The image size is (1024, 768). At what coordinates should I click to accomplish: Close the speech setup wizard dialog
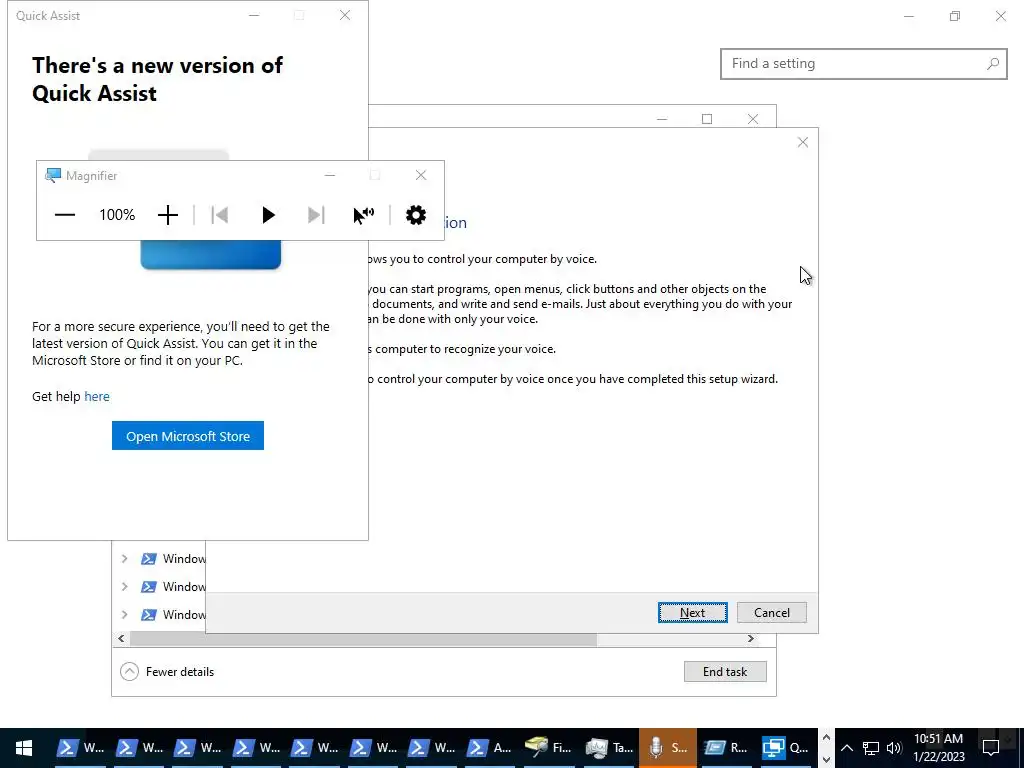[x=803, y=142]
